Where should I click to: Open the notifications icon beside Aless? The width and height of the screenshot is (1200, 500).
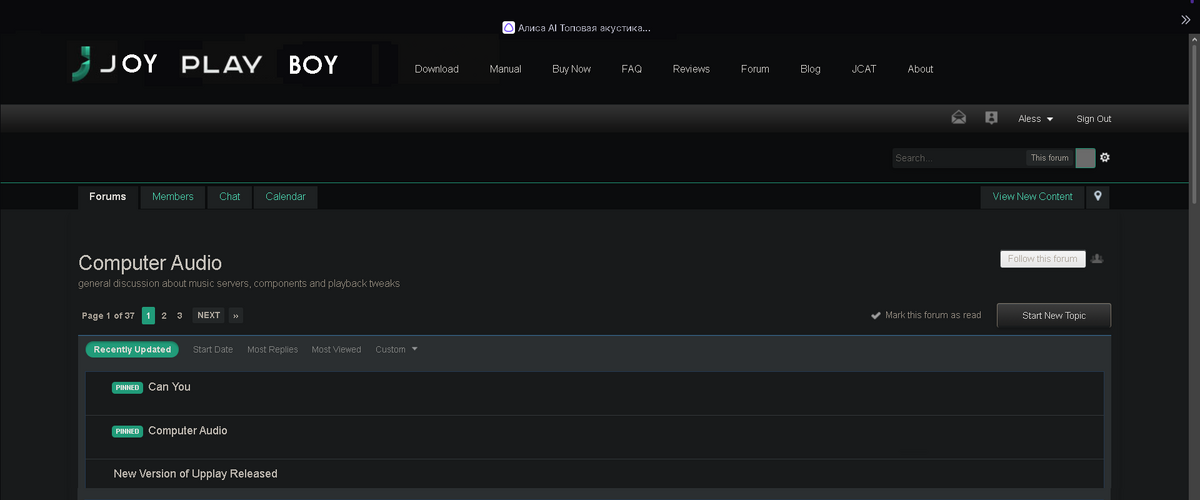991,118
